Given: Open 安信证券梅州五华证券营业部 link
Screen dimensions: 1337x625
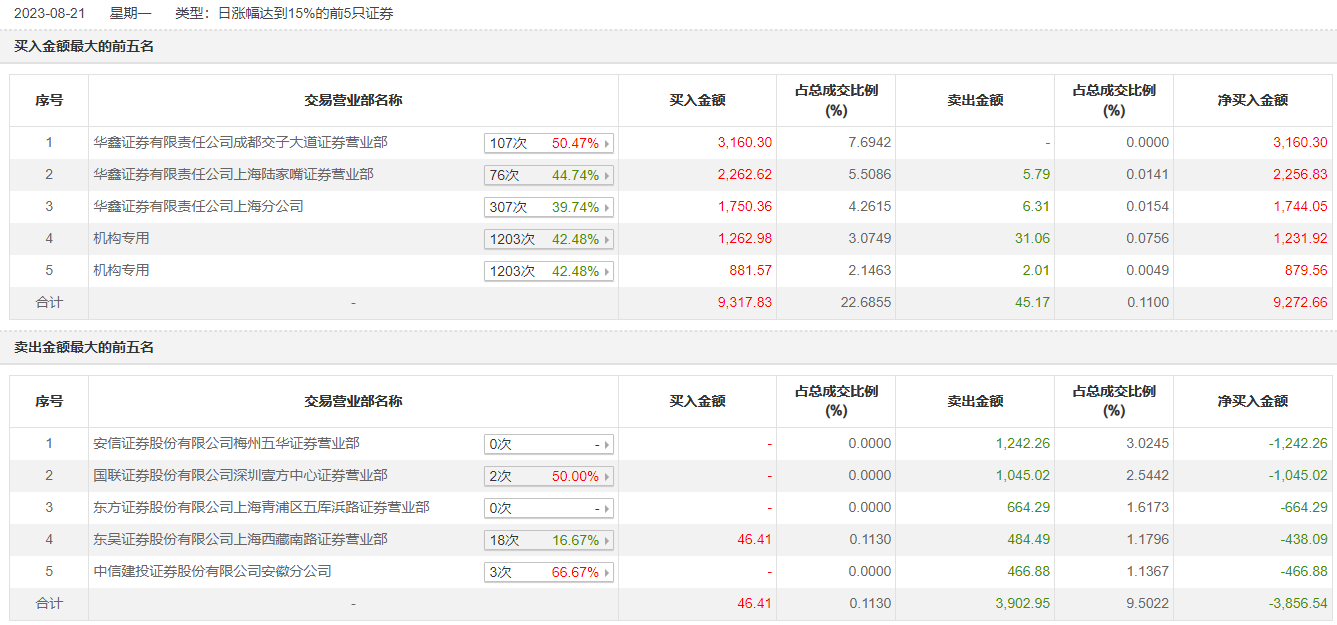Looking at the screenshot, I should 227,443.
